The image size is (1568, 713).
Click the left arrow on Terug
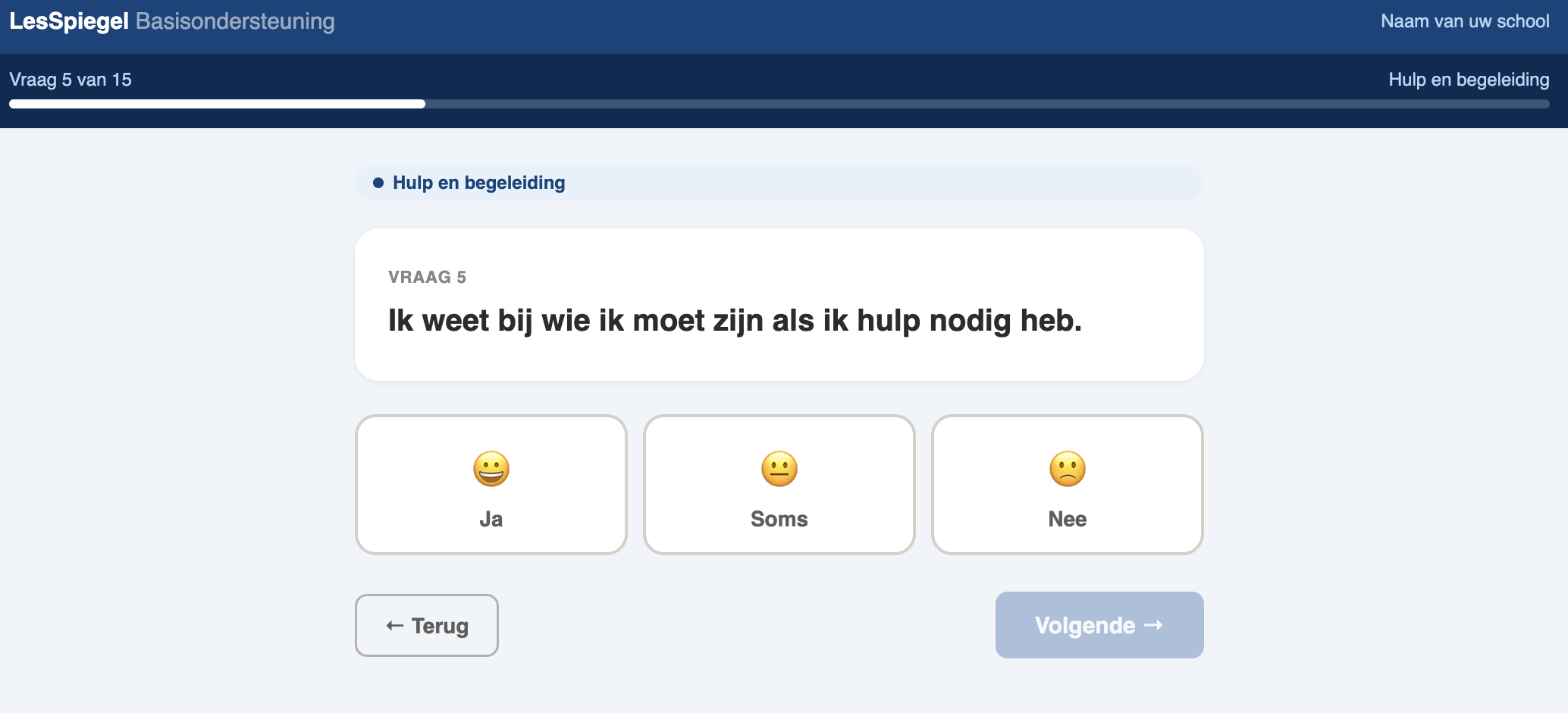(394, 626)
